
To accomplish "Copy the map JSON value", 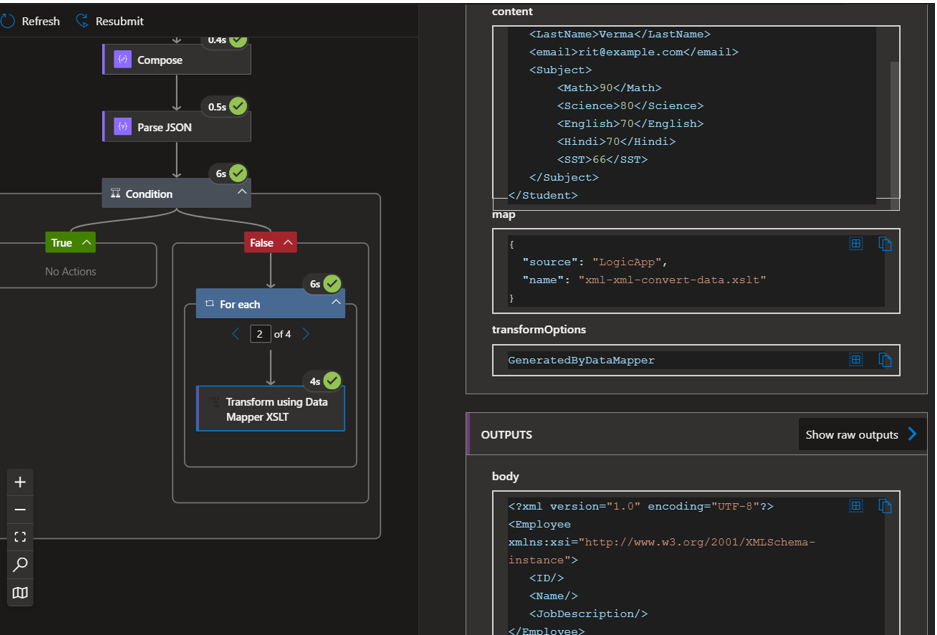I will pos(885,243).
